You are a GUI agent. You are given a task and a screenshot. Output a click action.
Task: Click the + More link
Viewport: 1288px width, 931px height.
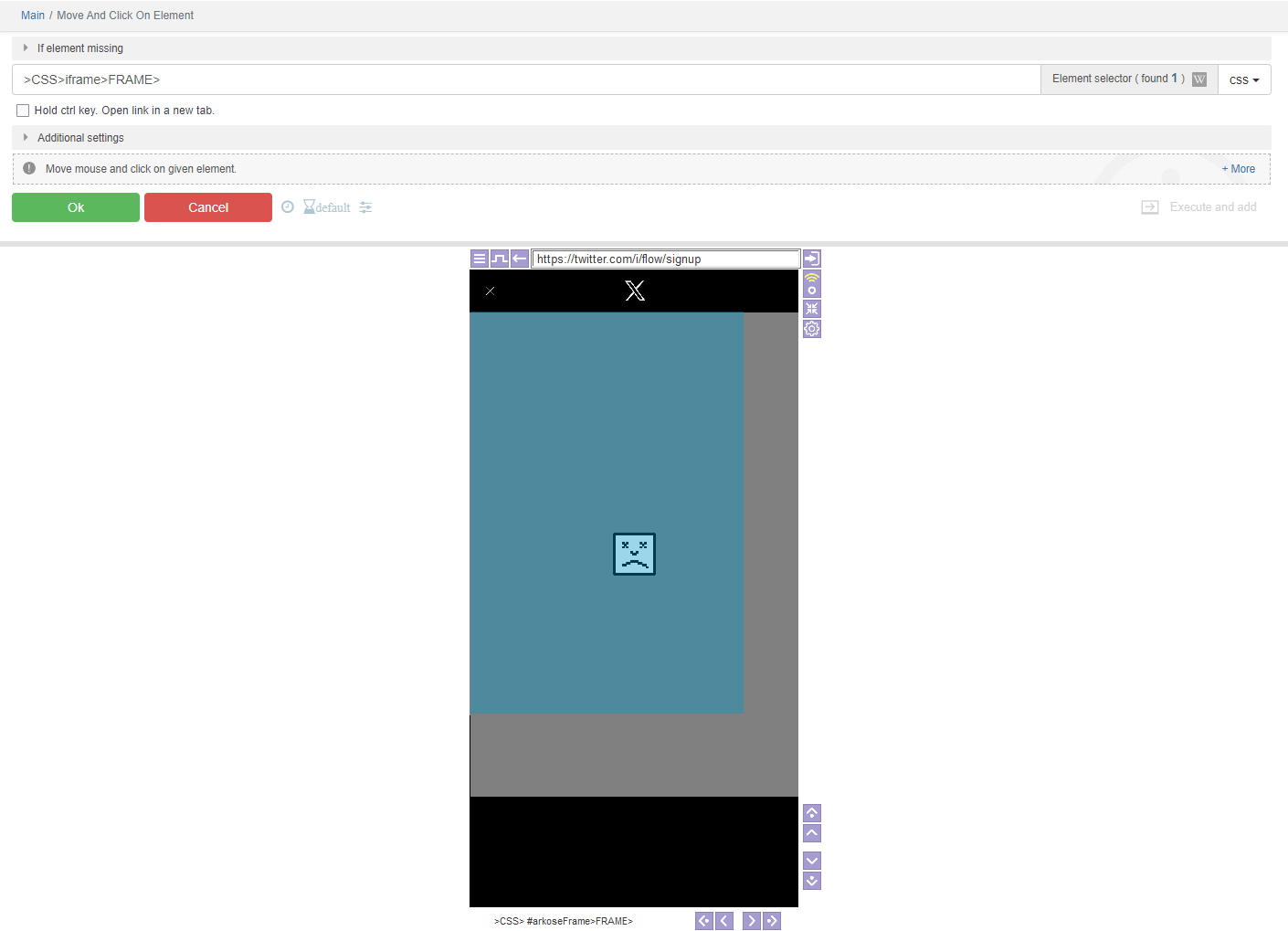click(1238, 169)
